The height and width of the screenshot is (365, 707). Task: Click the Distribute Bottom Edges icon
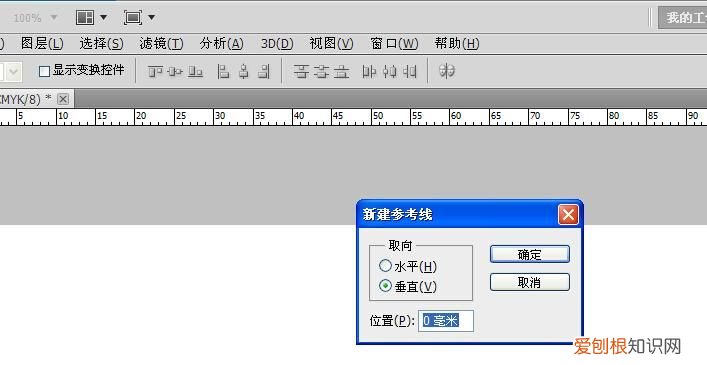(x=342, y=71)
